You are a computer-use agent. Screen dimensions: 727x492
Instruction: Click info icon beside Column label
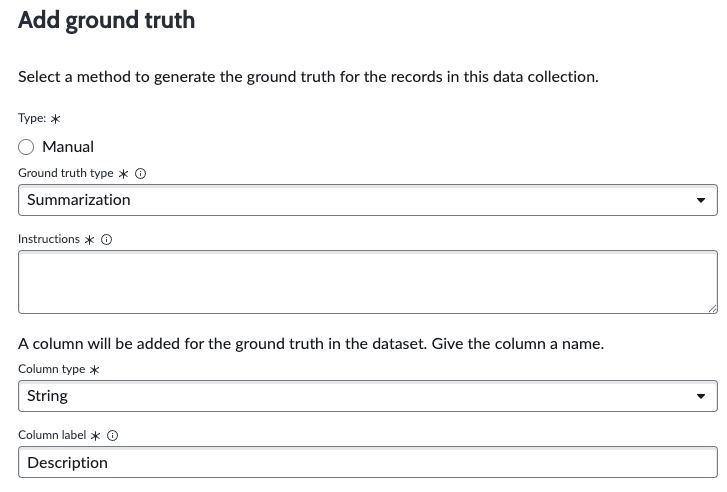pos(112,435)
